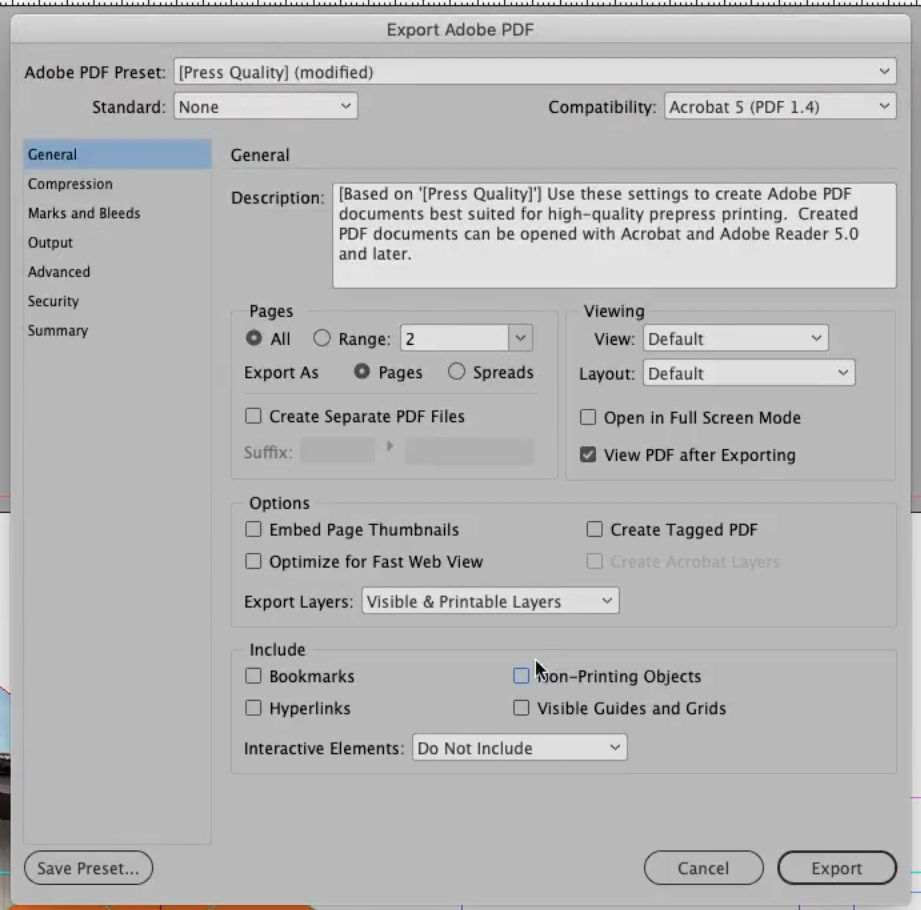Choose Export As Pages radio

(x=362, y=371)
